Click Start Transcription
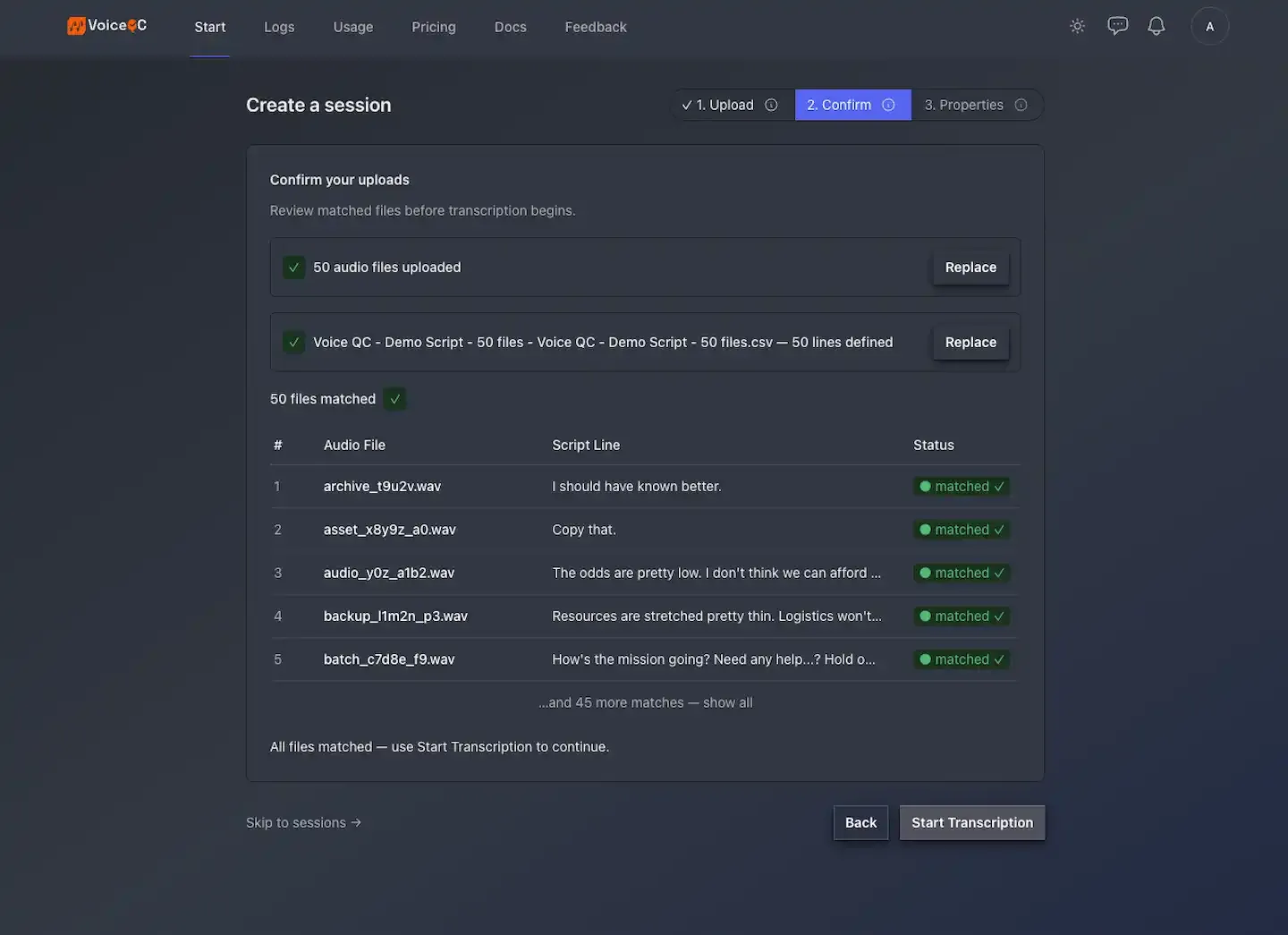 tap(972, 822)
